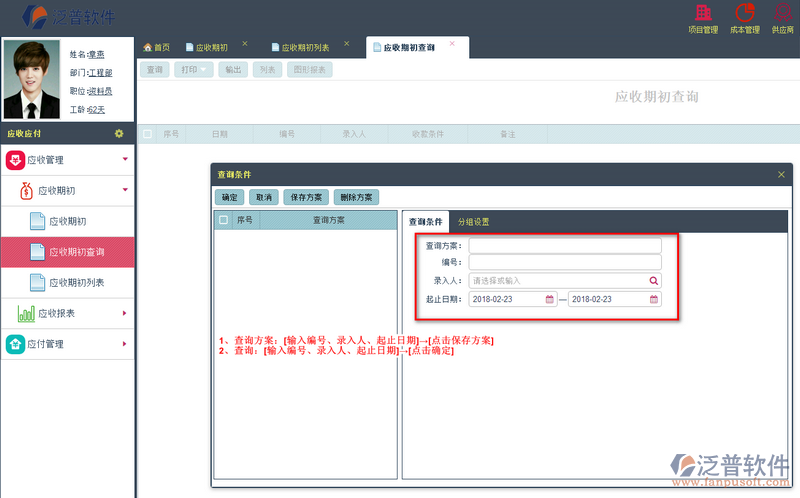This screenshot has width=800, height=498.
Task: Open 供应商 icon in top bar
Action: pyautogui.click(x=783, y=13)
